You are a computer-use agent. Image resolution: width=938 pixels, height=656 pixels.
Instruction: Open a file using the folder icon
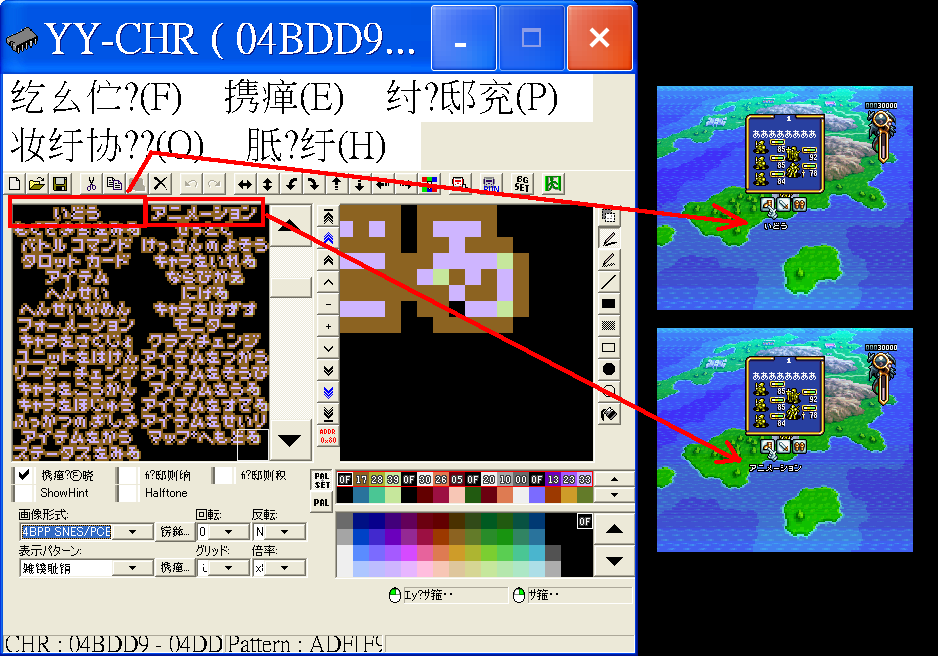click(37, 184)
